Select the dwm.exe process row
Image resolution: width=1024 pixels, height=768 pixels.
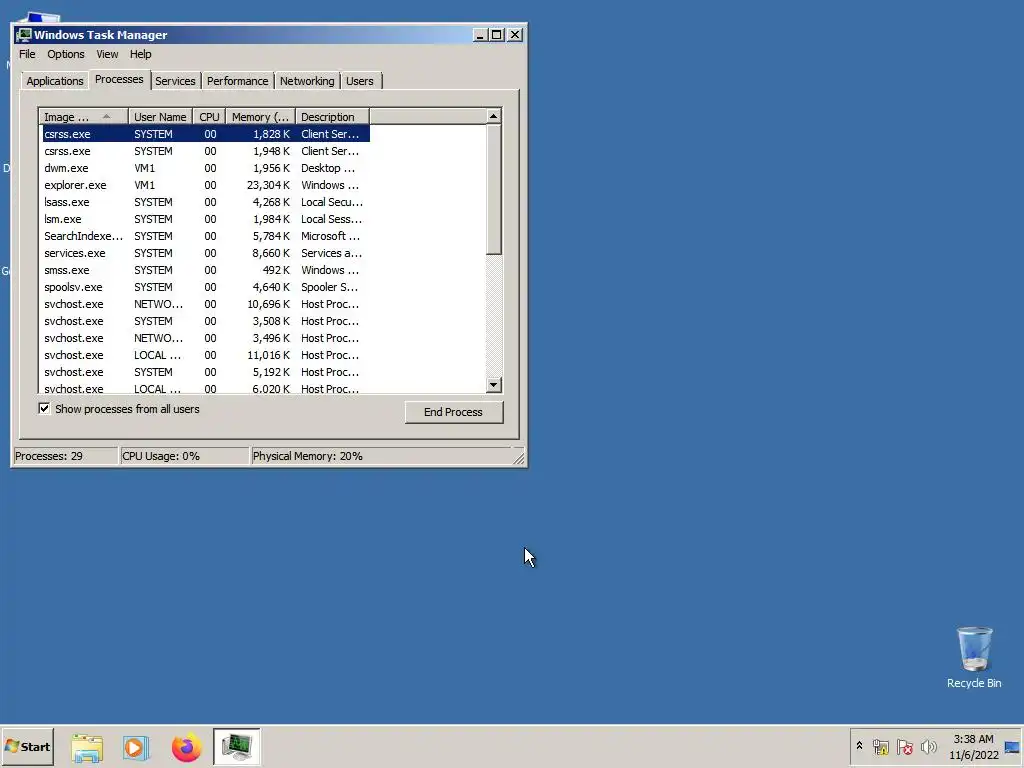(206, 168)
